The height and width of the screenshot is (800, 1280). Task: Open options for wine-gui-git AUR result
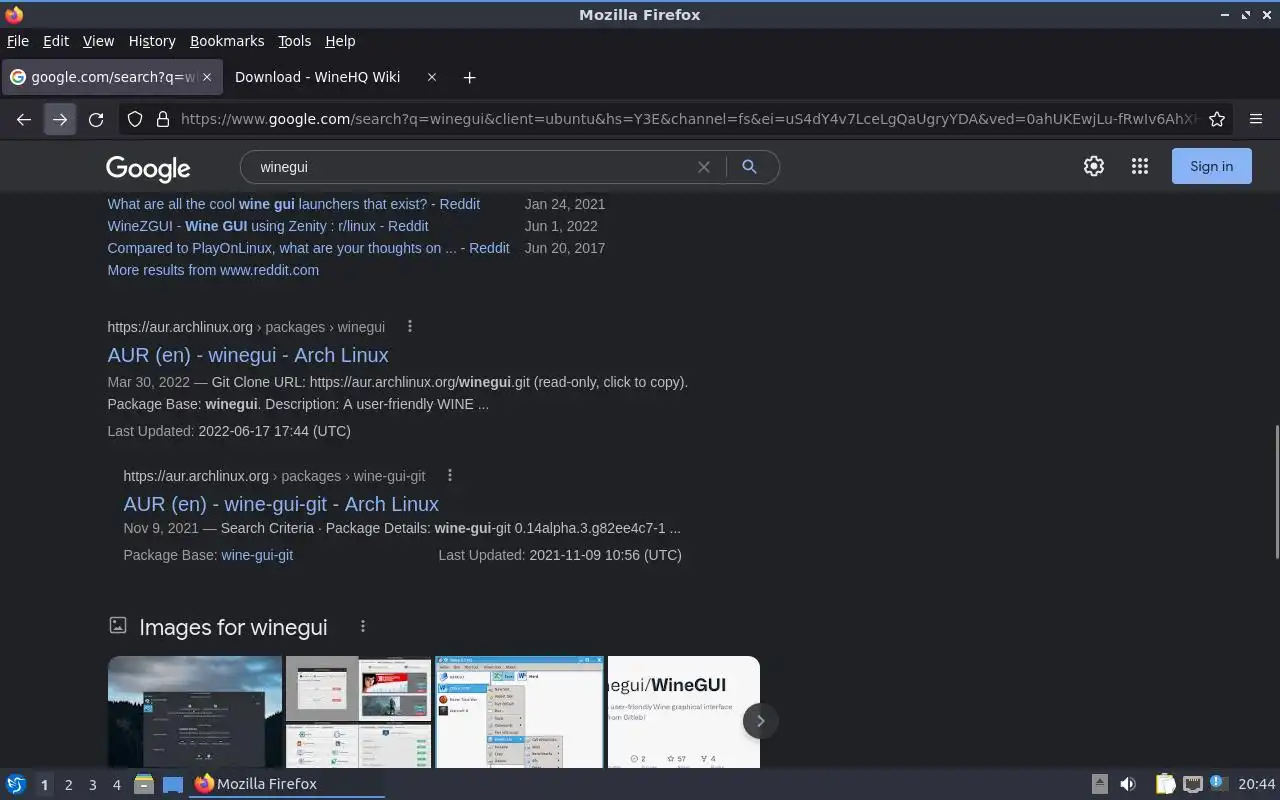click(x=450, y=475)
